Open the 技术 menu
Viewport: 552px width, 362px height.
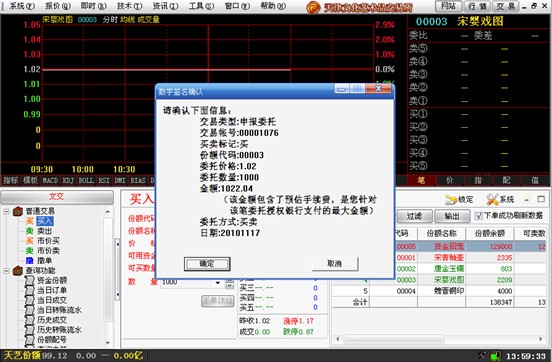click(x=129, y=6)
